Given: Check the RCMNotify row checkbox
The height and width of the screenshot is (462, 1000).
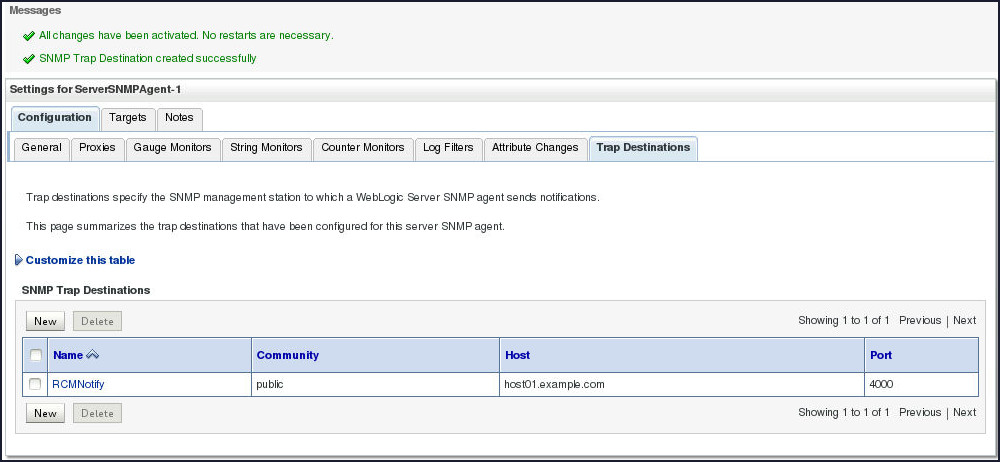Looking at the screenshot, I should [x=36, y=384].
